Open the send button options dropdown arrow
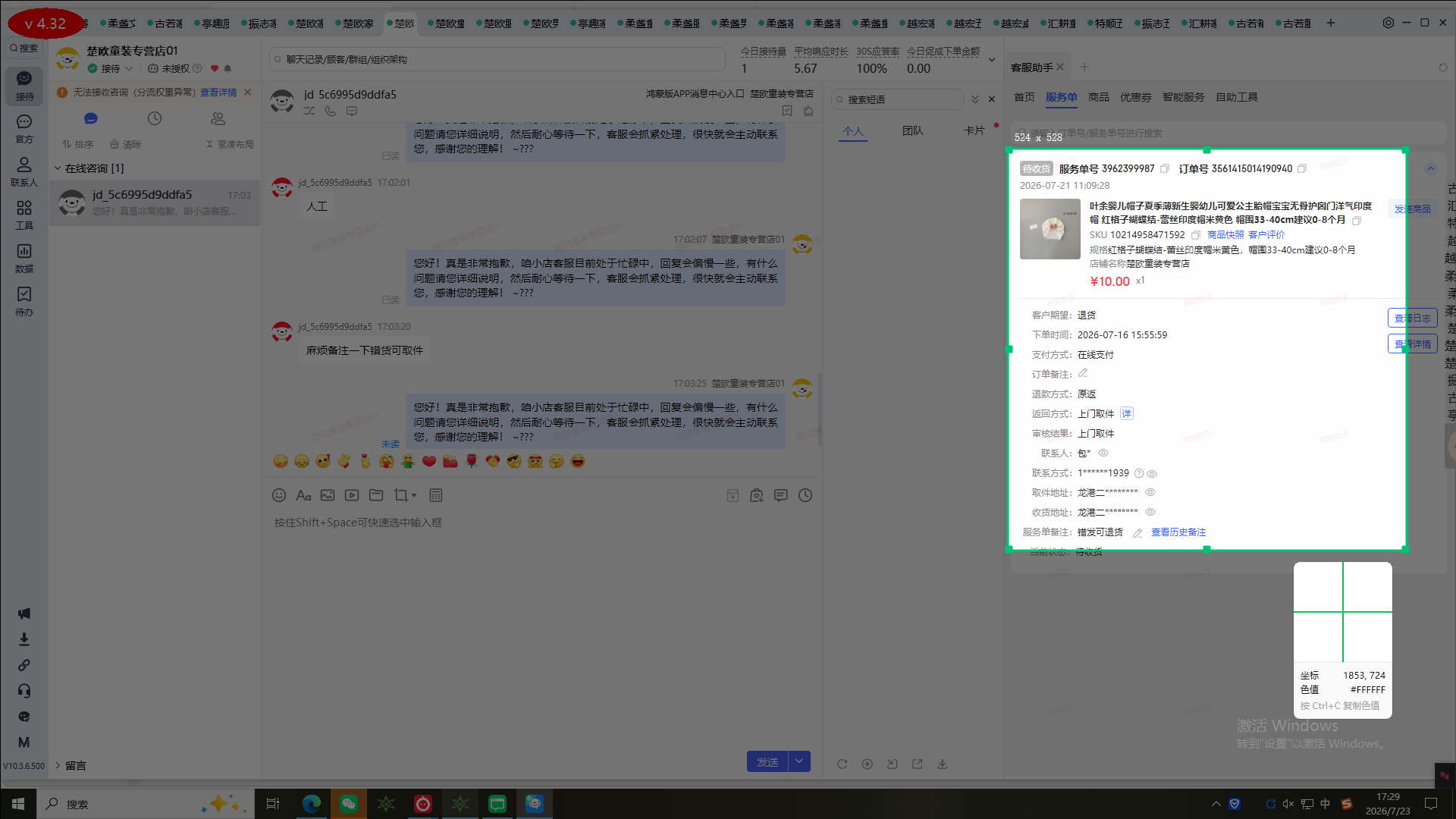This screenshot has width=1456, height=819. (799, 761)
